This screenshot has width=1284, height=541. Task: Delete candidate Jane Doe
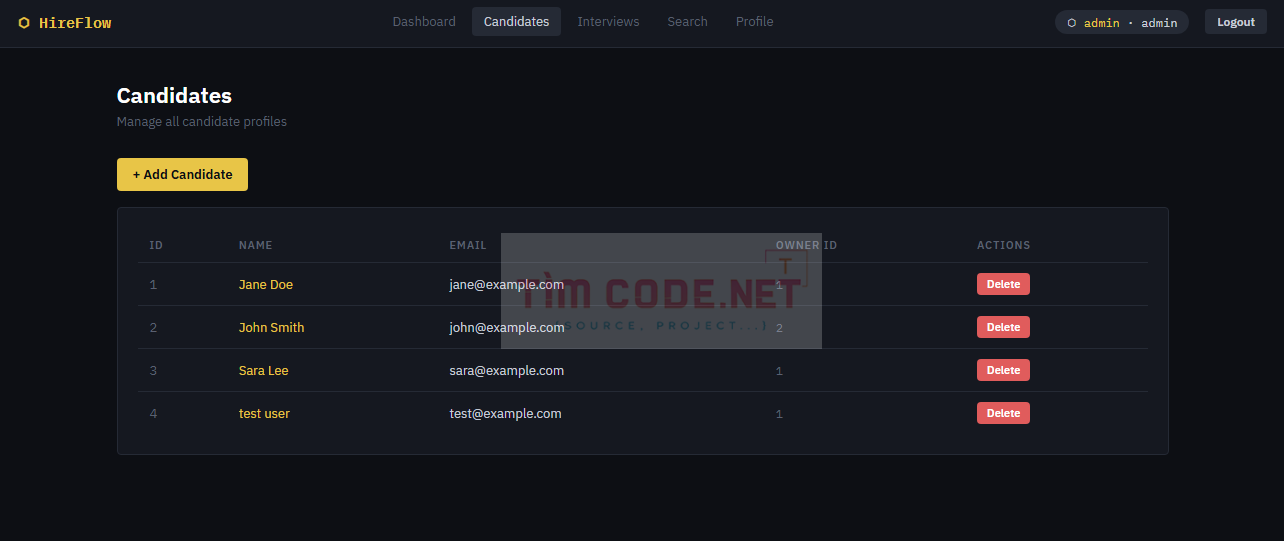click(x=1003, y=284)
